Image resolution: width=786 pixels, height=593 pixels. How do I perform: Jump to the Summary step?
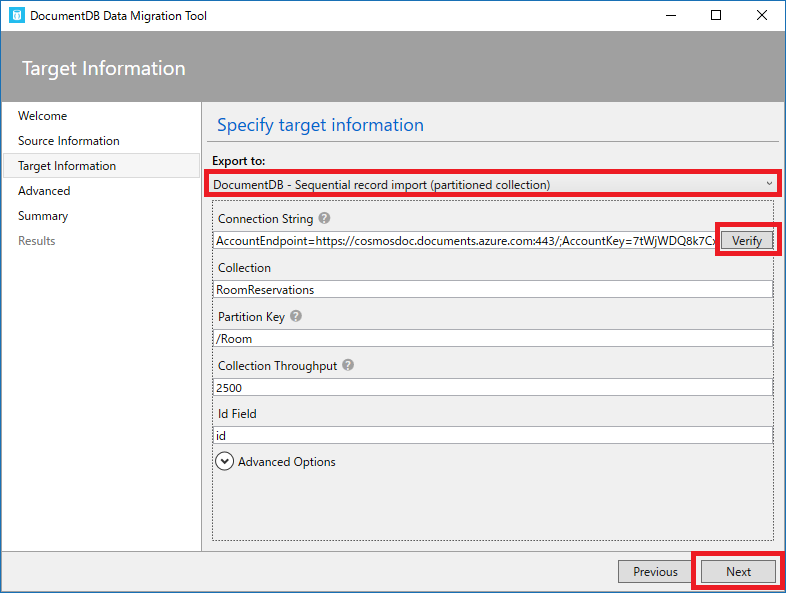(x=43, y=216)
